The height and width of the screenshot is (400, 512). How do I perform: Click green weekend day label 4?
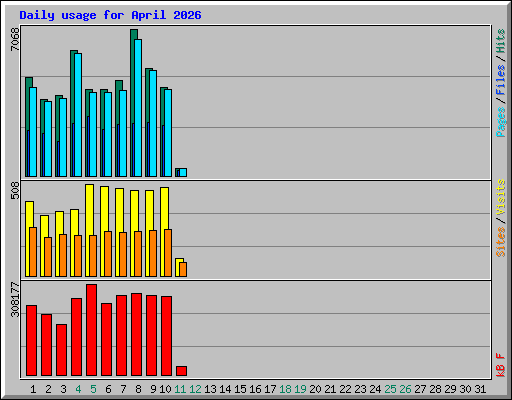pos(78,389)
